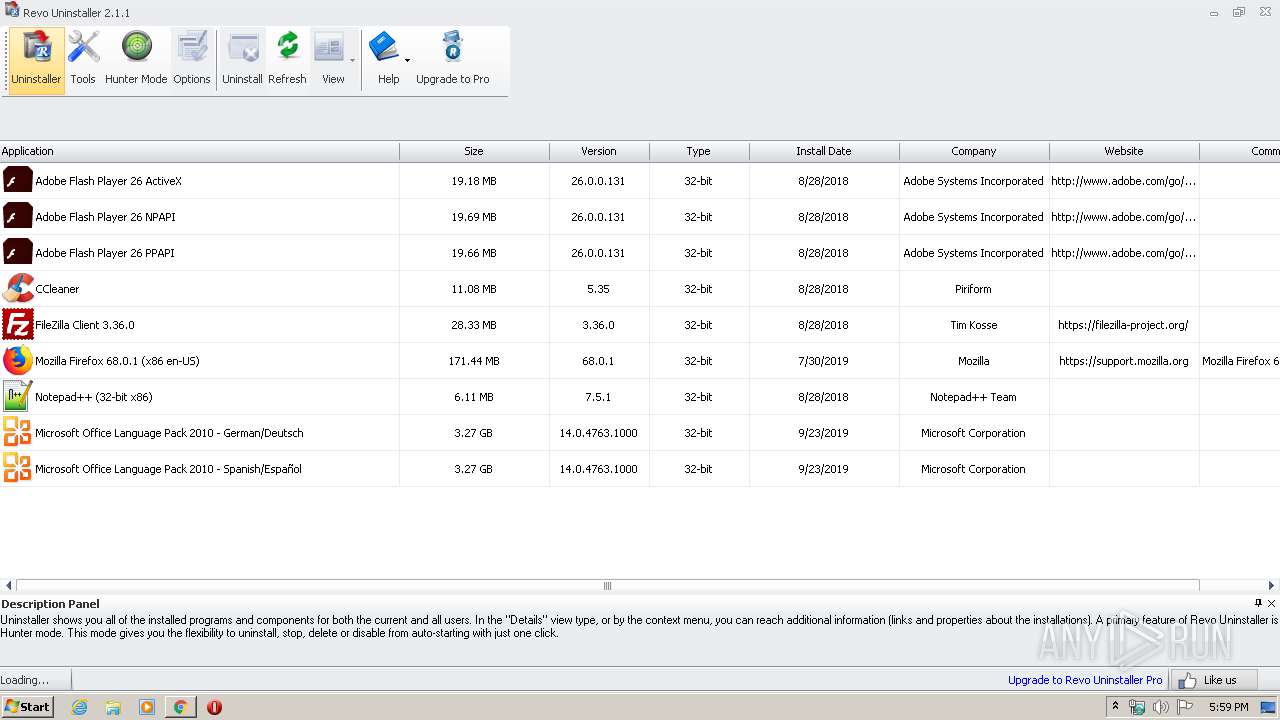Viewport: 1280px width, 720px height.
Task: Click the Upgrade to Pro icon
Action: tap(453, 60)
